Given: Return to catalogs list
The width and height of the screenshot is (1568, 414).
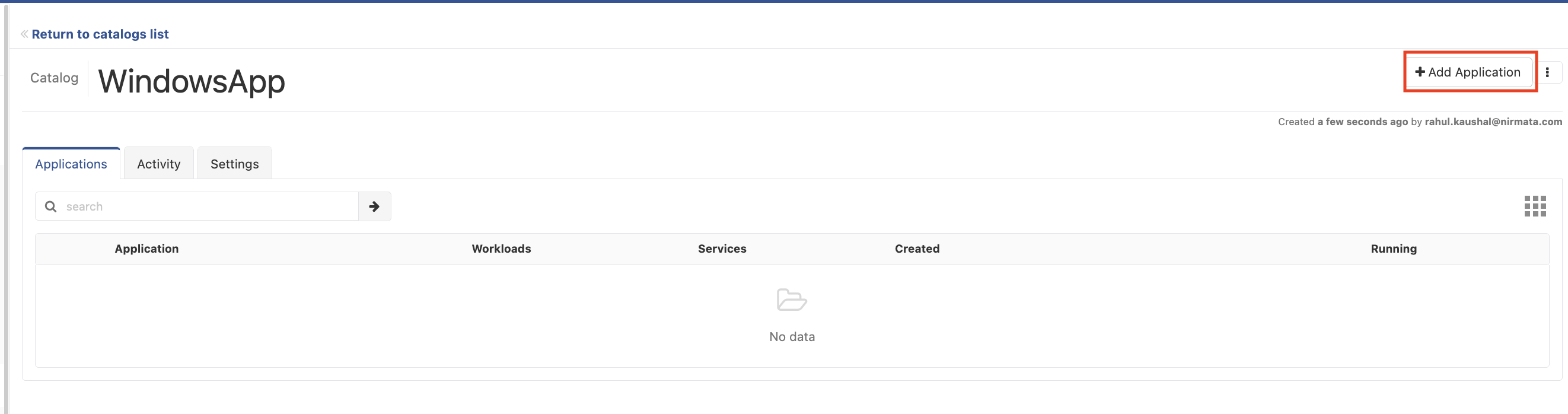Looking at the screenshot, I should [100, 34].
